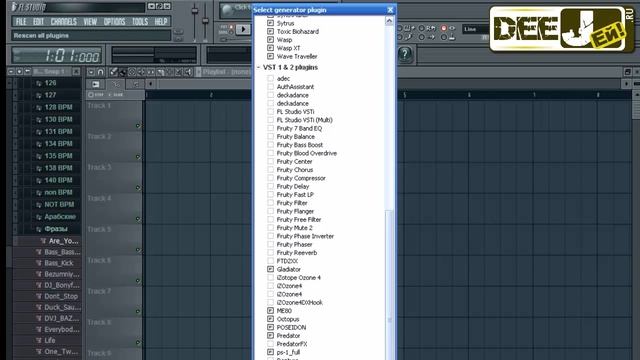This screenshot has width=640, height=360.
Task: Collapse the VST 1 & 2 plugins section
Action: tap(258, 67)
